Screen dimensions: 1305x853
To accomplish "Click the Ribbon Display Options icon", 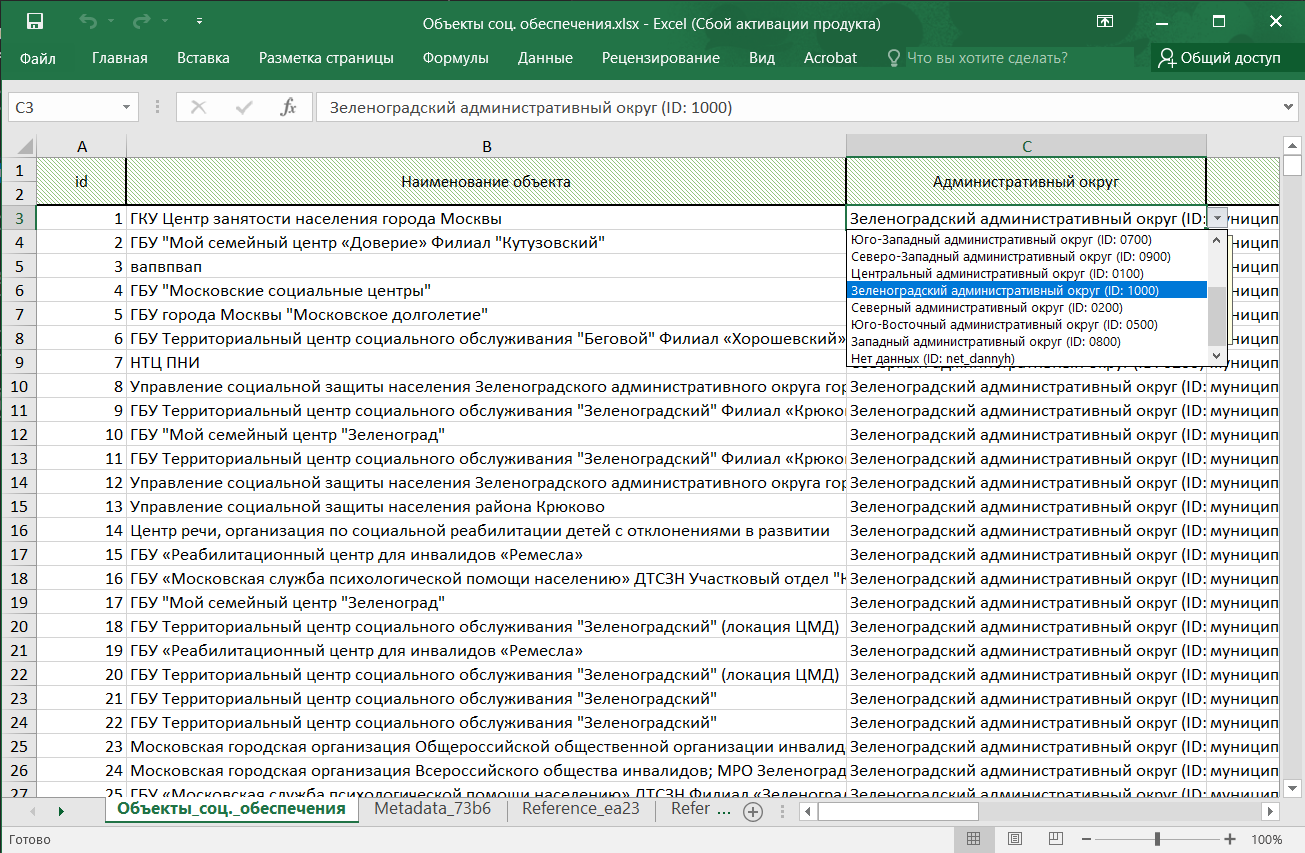I will pos(1105,21).
